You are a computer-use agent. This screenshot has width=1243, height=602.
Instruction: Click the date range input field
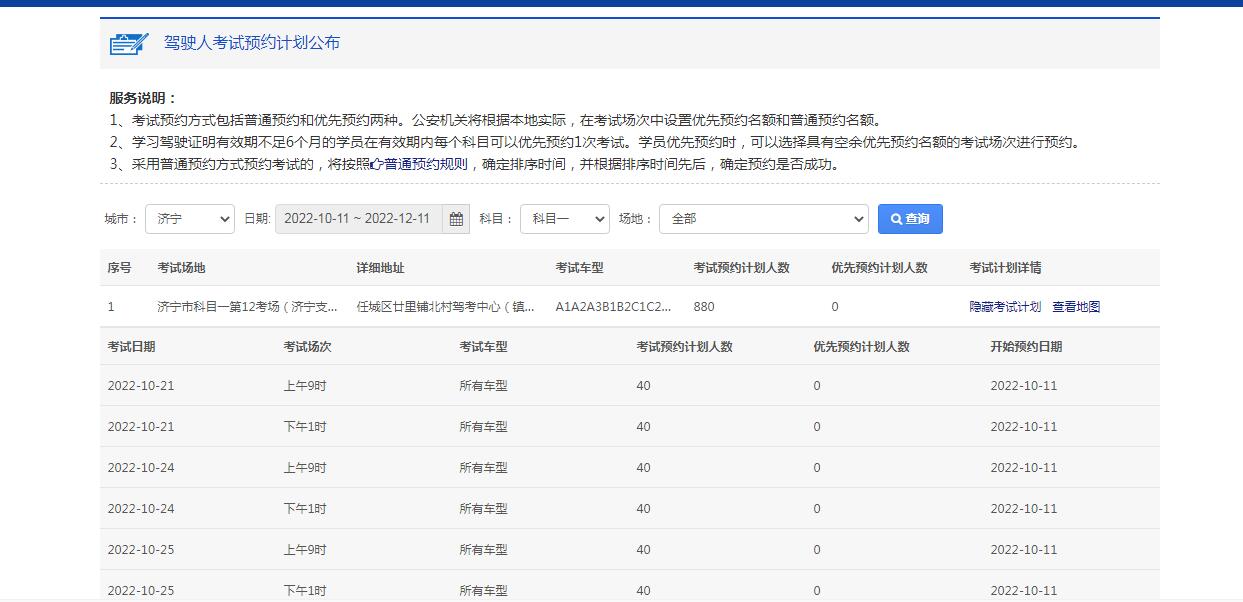coord(360,218)
